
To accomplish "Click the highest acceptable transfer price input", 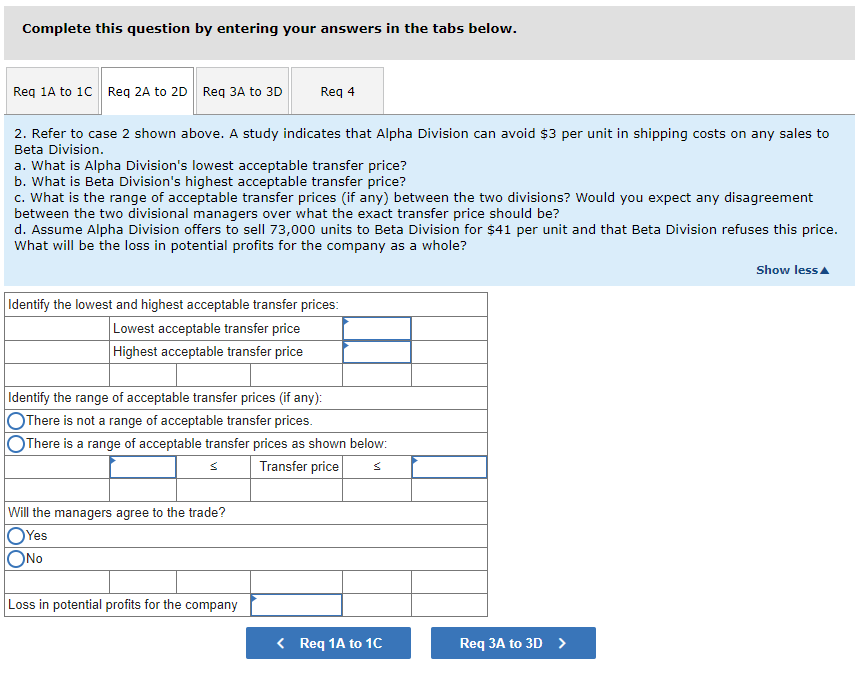I will [x=377, y=351].
